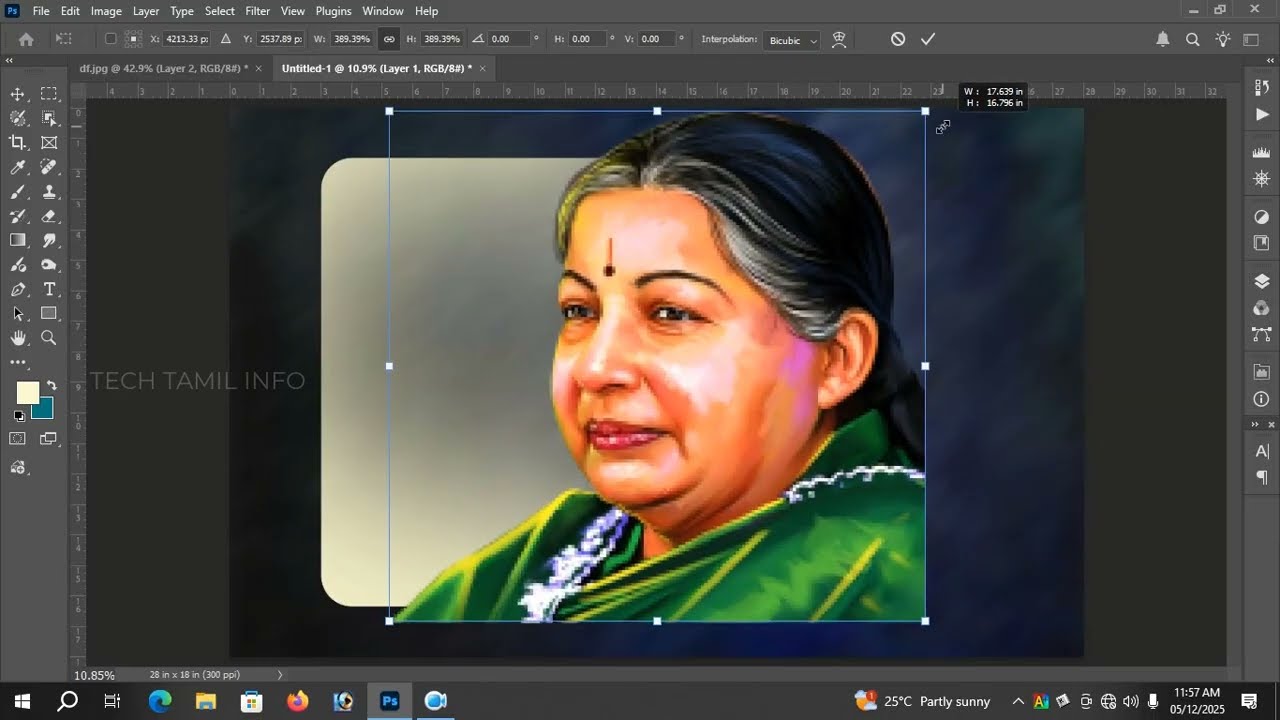Select the Horizontal Type tool

pyautogui.click(x=48, y=289)
